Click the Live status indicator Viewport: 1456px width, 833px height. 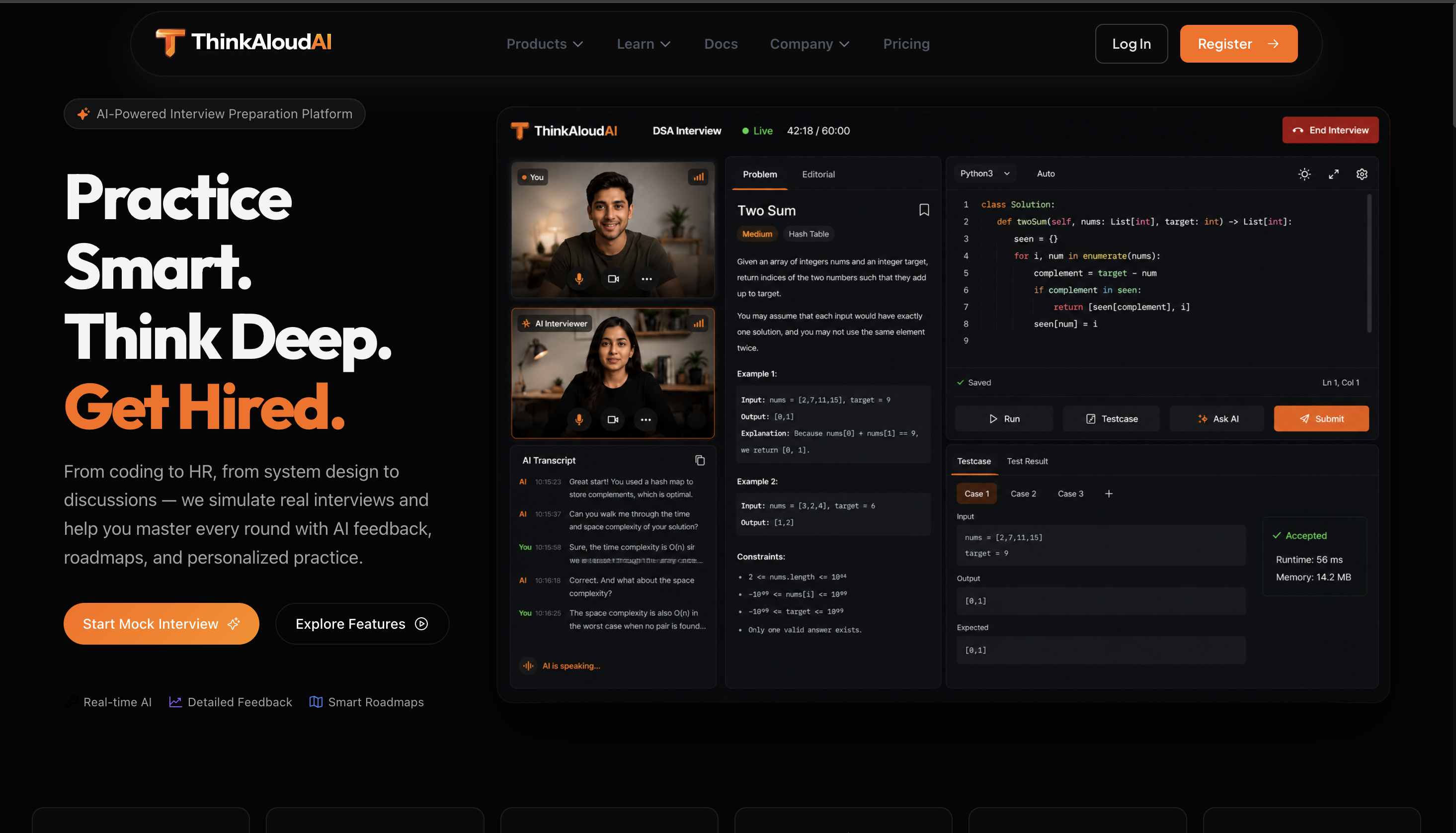[757, 130]
